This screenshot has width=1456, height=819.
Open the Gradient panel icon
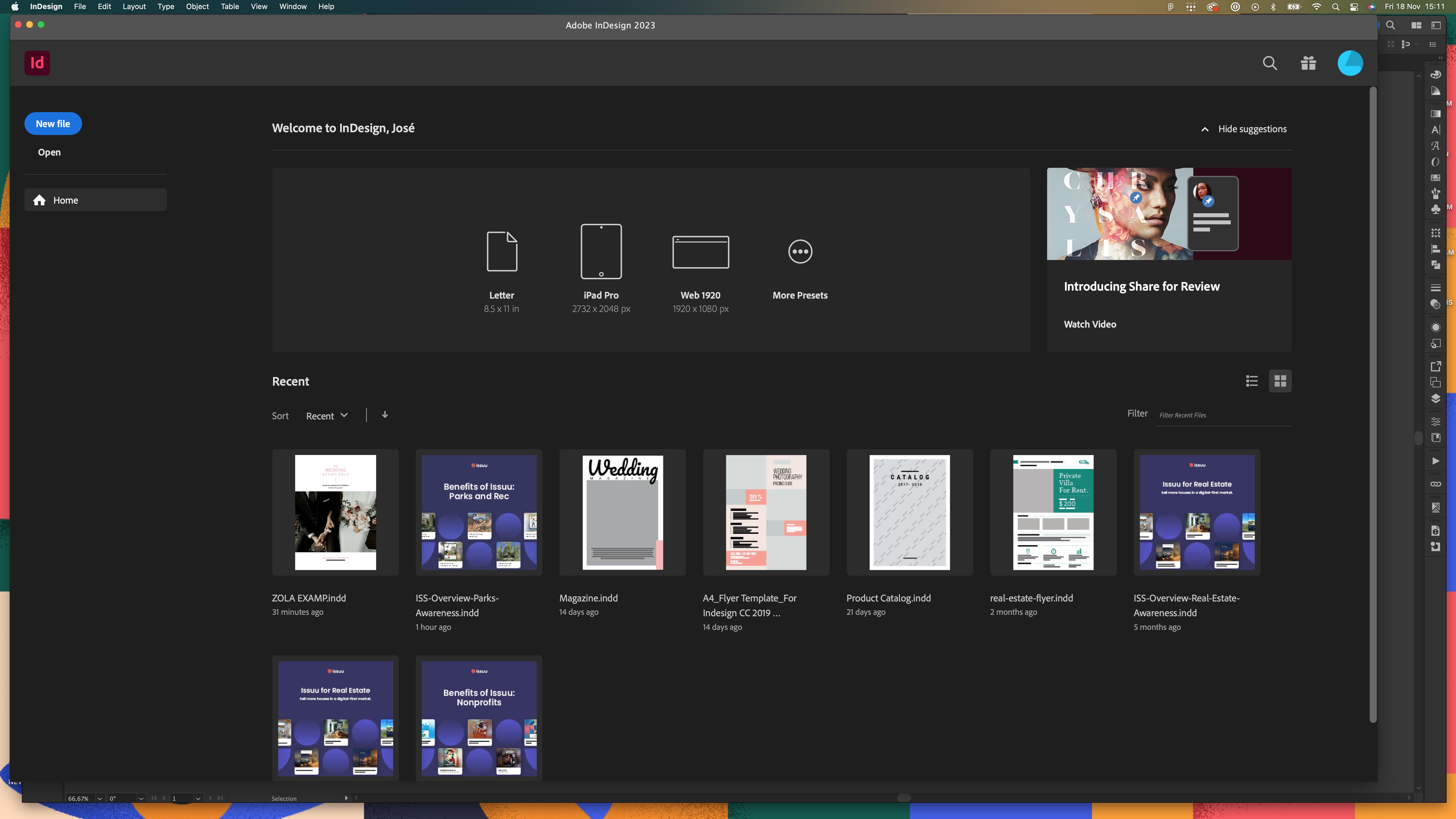(x=1436, y=90)
